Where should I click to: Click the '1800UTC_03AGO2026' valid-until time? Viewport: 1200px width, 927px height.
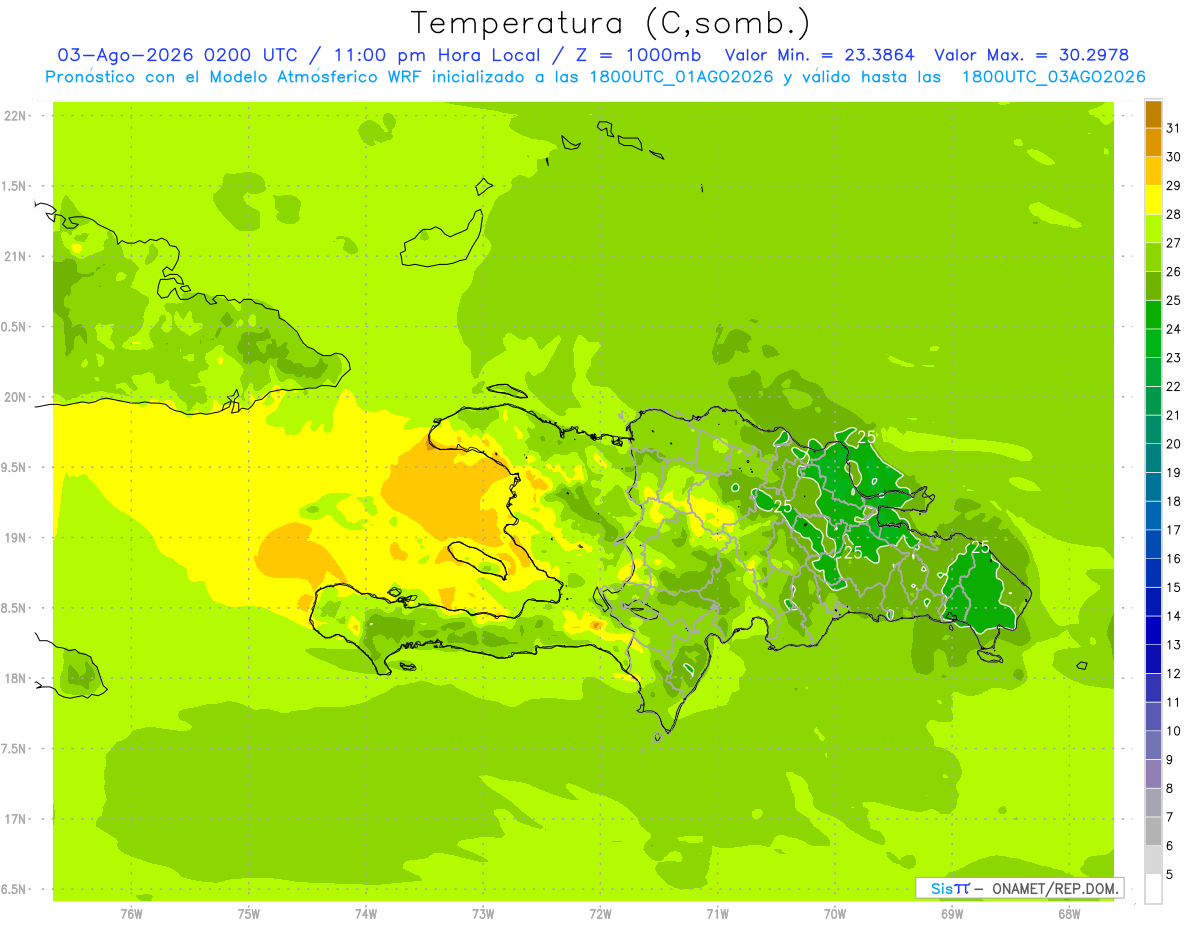point(1054,77)
